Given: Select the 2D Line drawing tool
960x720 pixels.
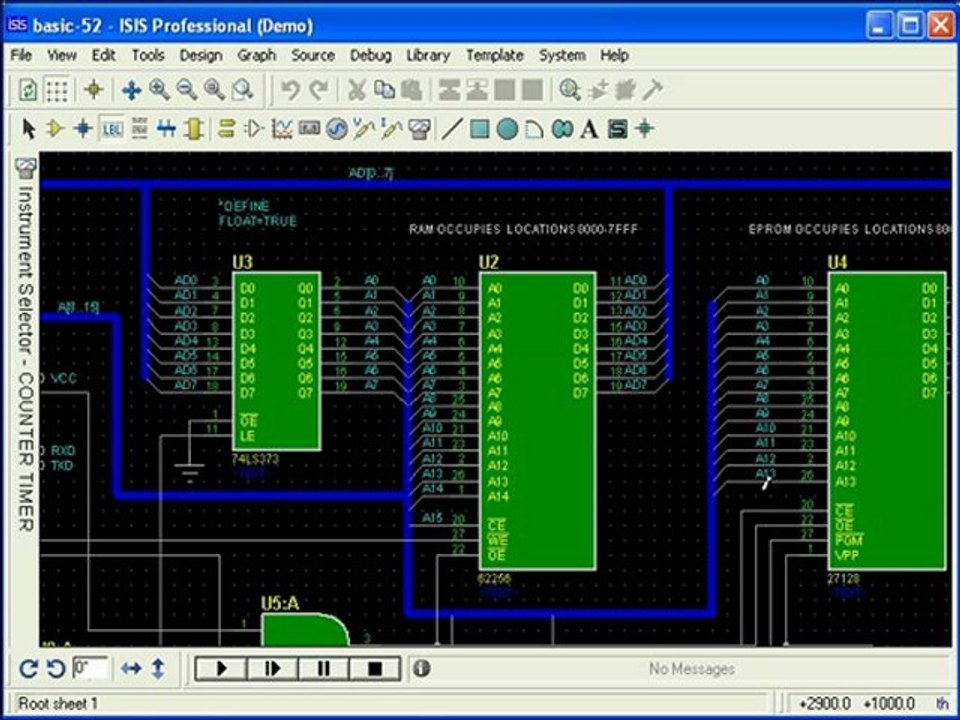Looking at the screenshot, I should coord(452,129).
